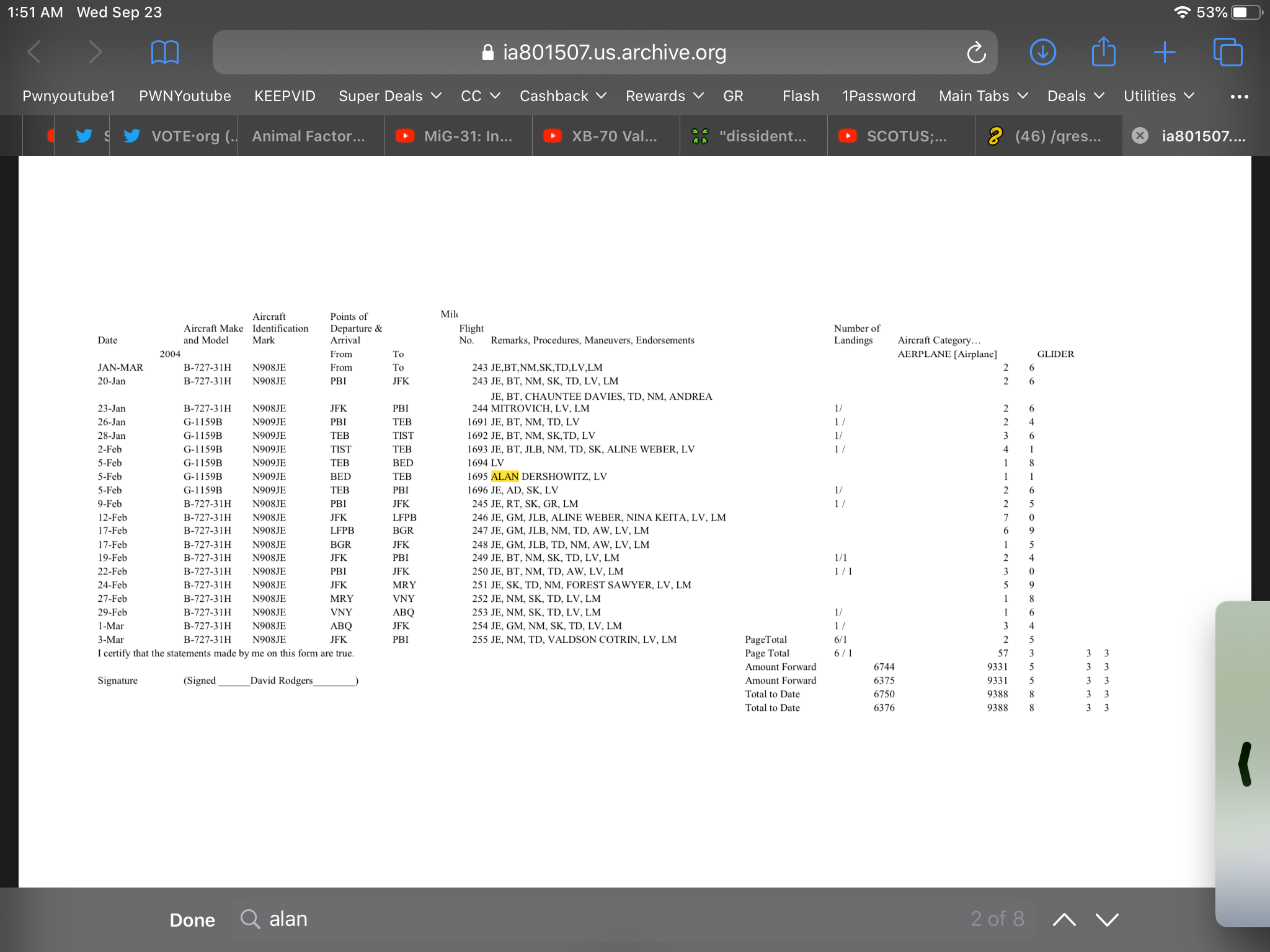The height and width of the screenshot is (952, 1270).
Task: Tap the '1:51 AM' clock in status bar
Action: click(x=35, y=12)
